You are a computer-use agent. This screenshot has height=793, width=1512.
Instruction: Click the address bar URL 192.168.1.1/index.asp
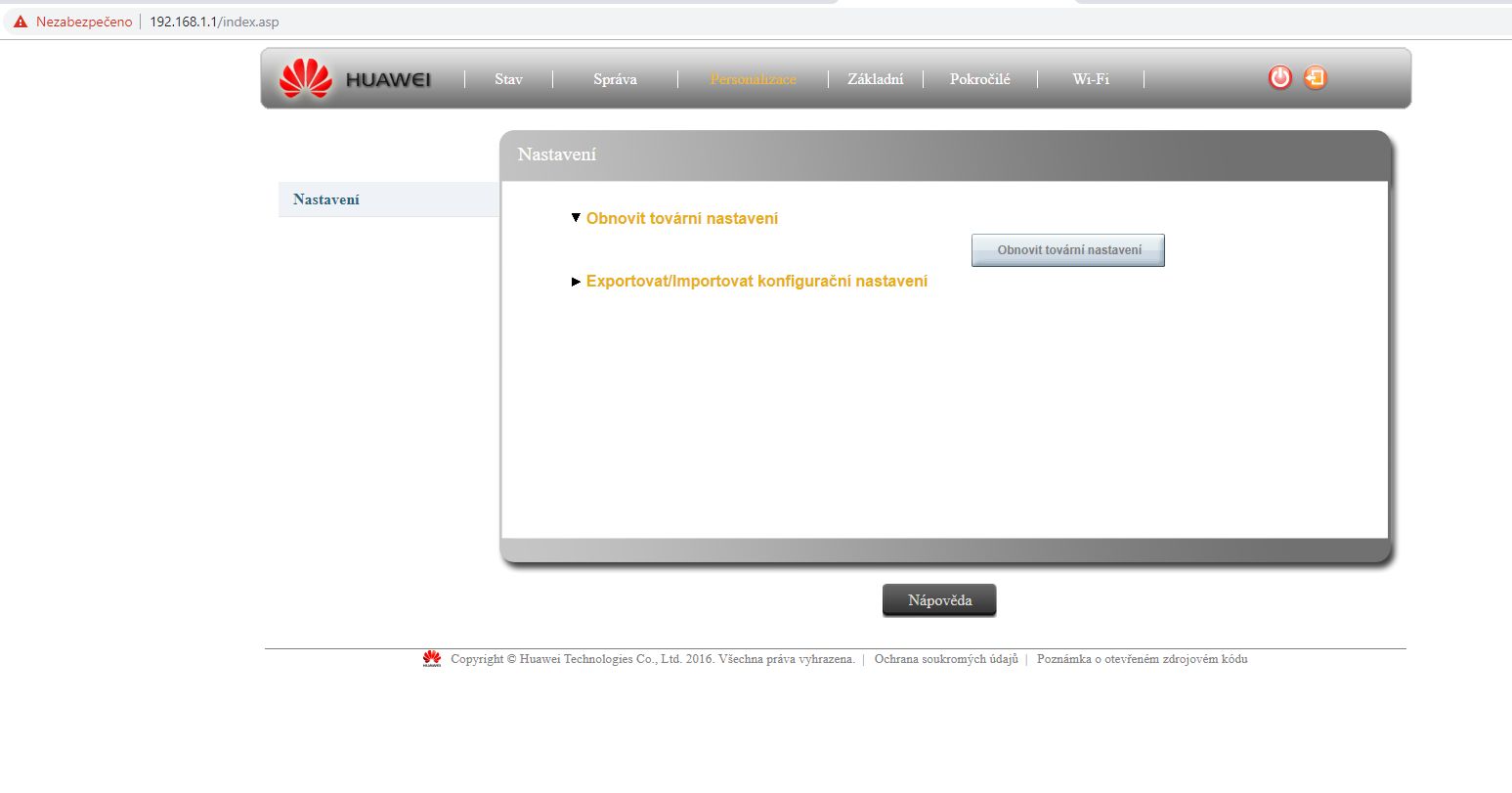point(214,22)
